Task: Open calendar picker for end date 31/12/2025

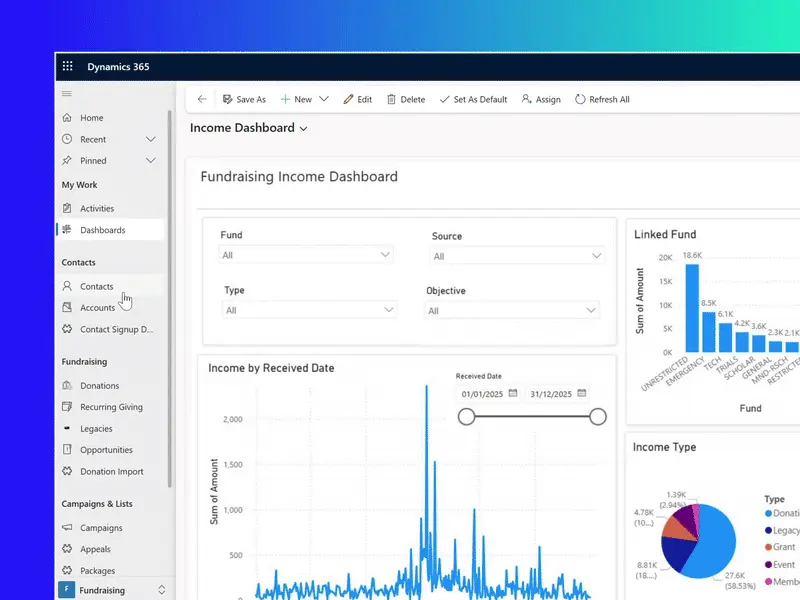Action: tap(582, 394)
